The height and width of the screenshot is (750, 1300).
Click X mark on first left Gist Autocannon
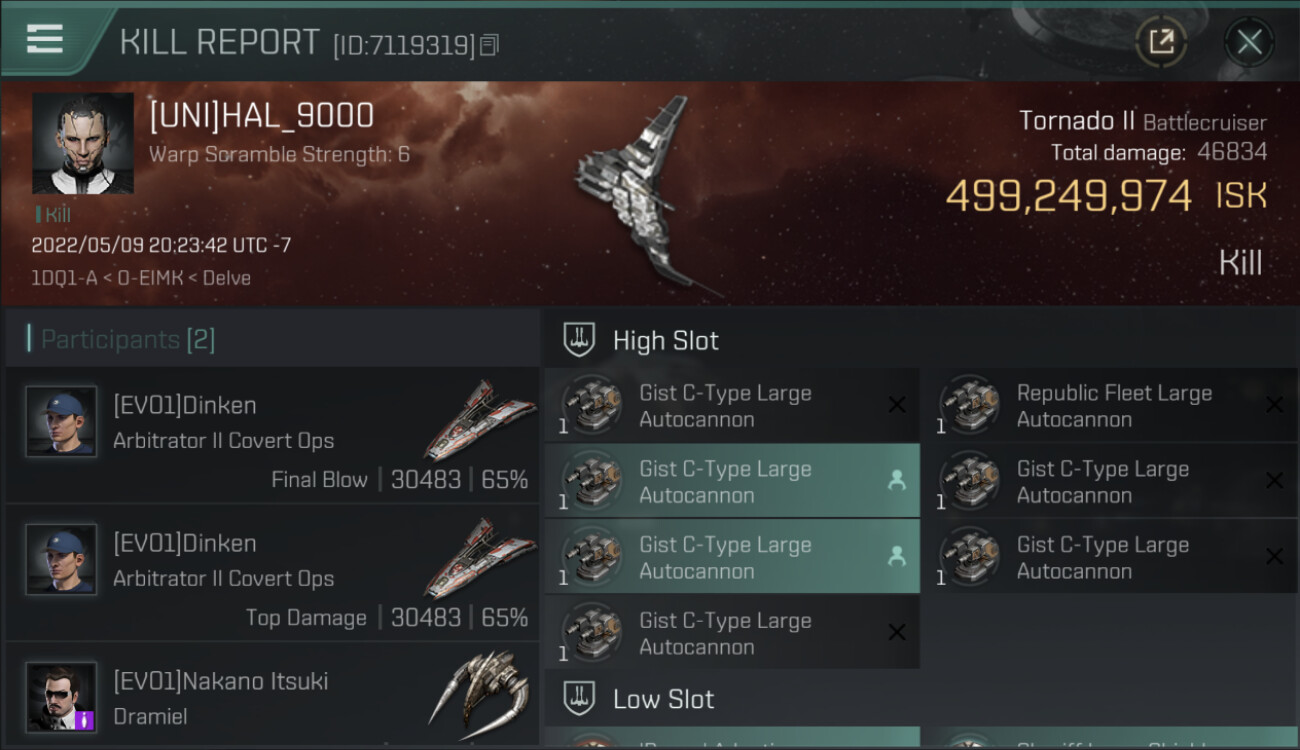click(897, 405)
